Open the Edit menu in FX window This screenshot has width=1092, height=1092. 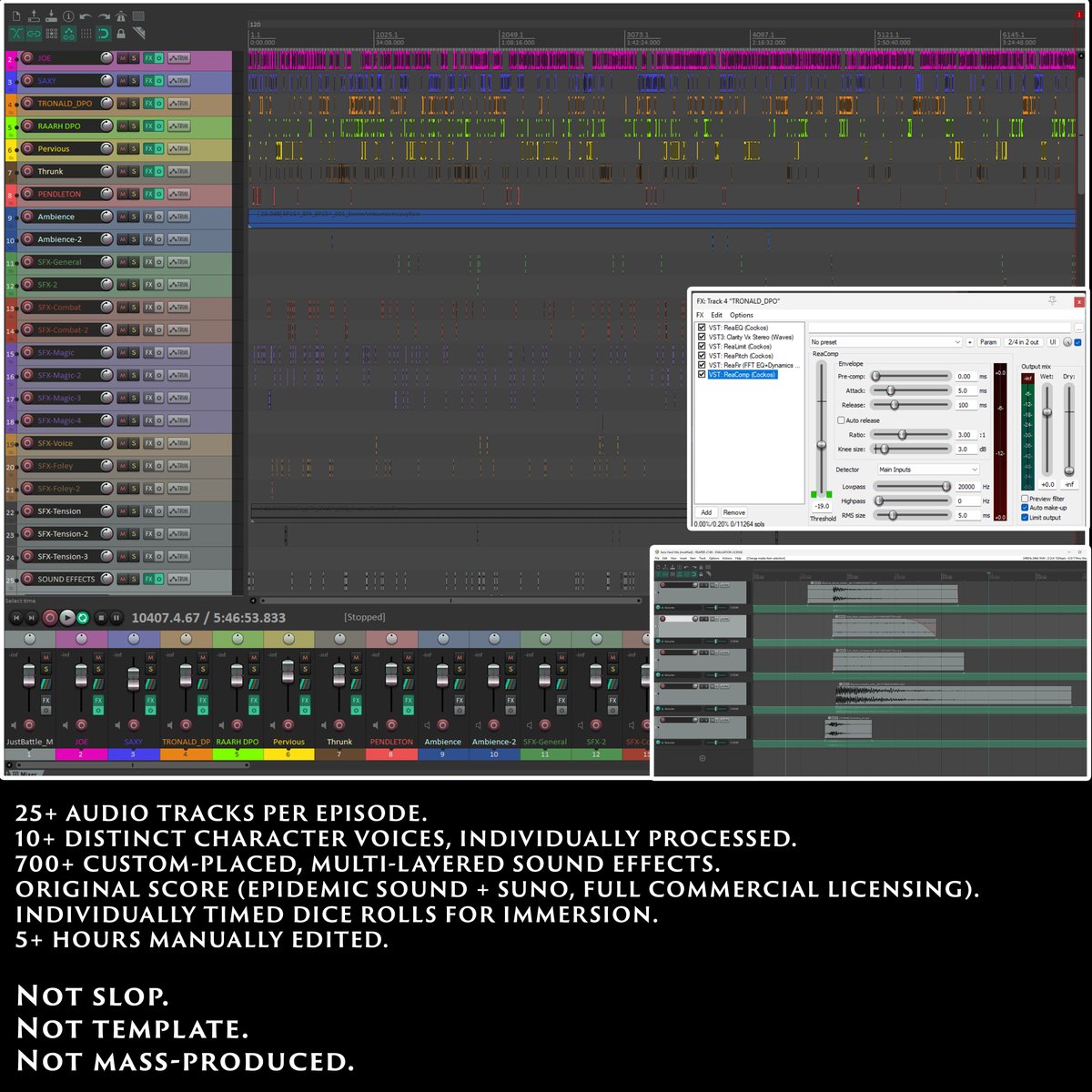(x=716, y=315)
